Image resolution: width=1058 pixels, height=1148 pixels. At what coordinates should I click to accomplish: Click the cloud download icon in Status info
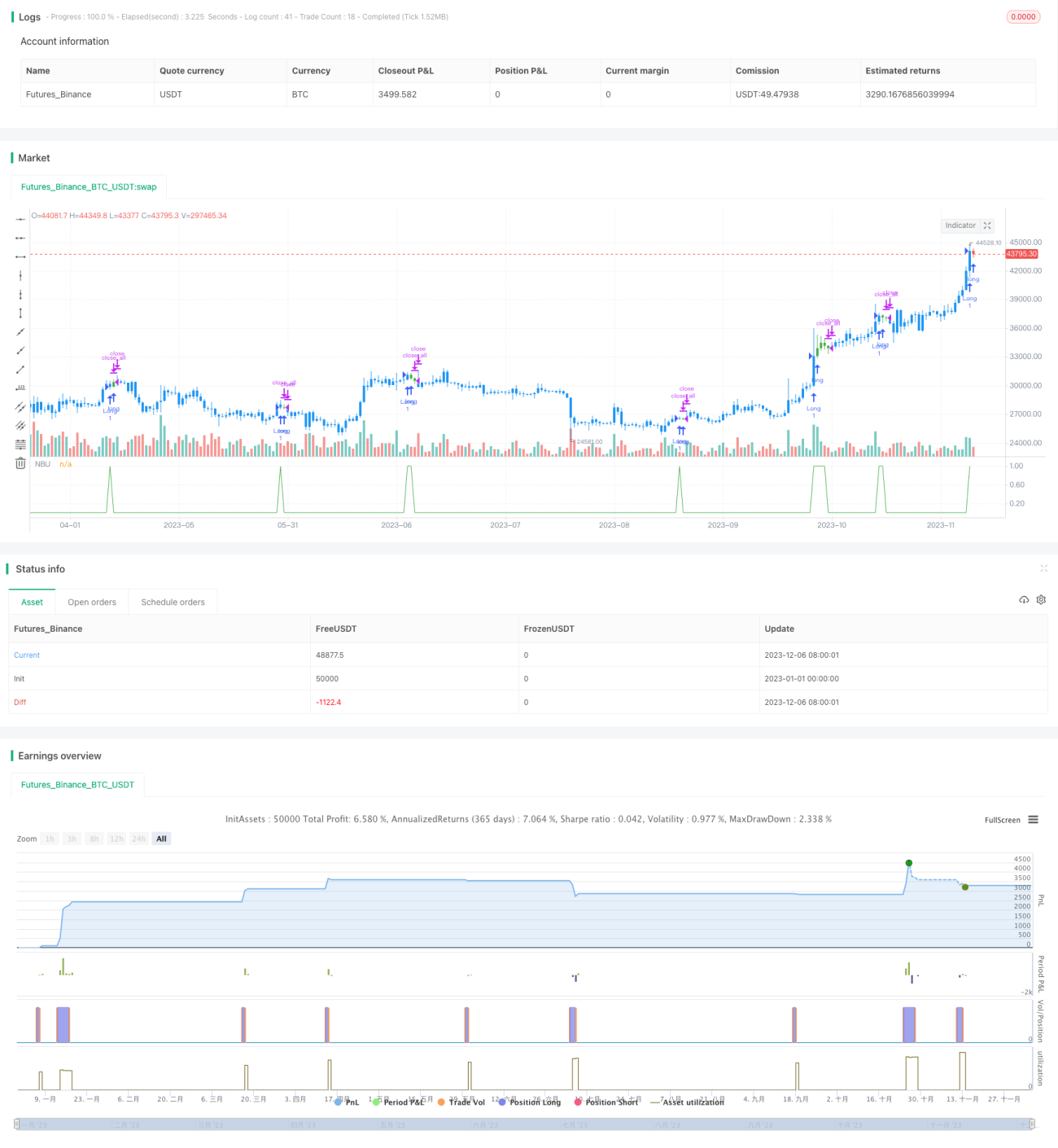click(x=1024, y=600)
